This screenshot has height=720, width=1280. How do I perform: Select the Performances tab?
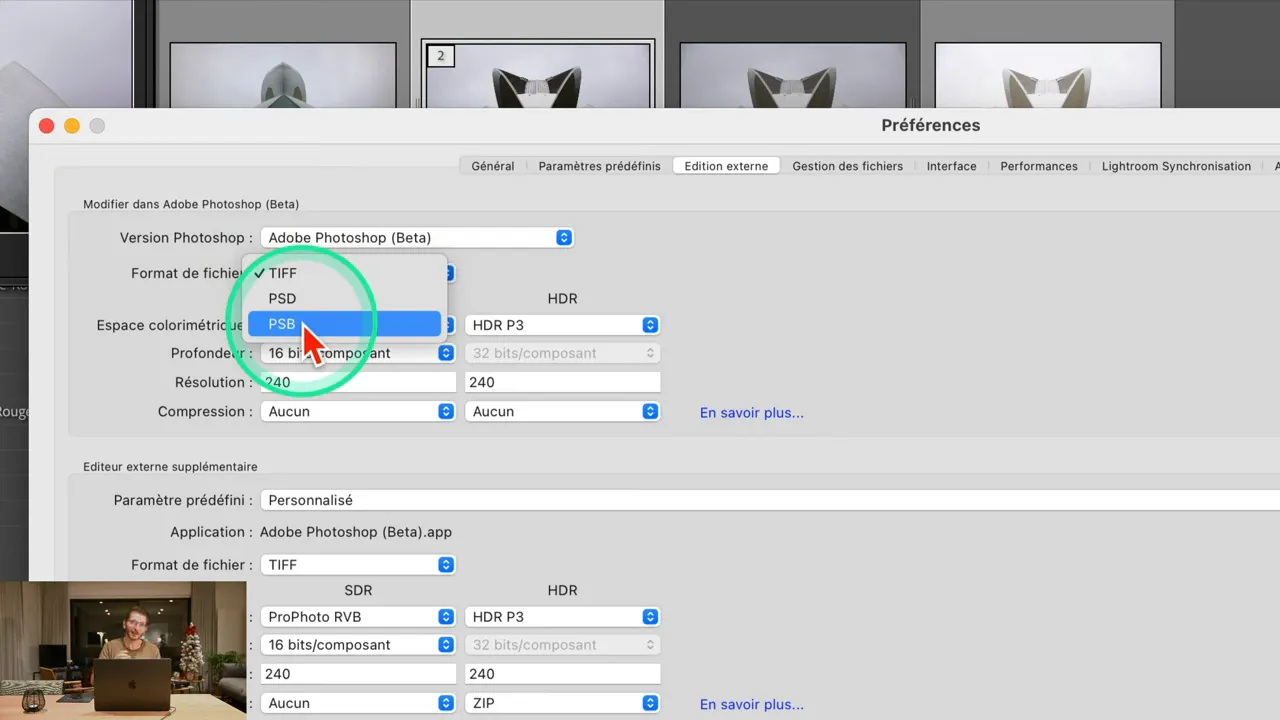1038,165
